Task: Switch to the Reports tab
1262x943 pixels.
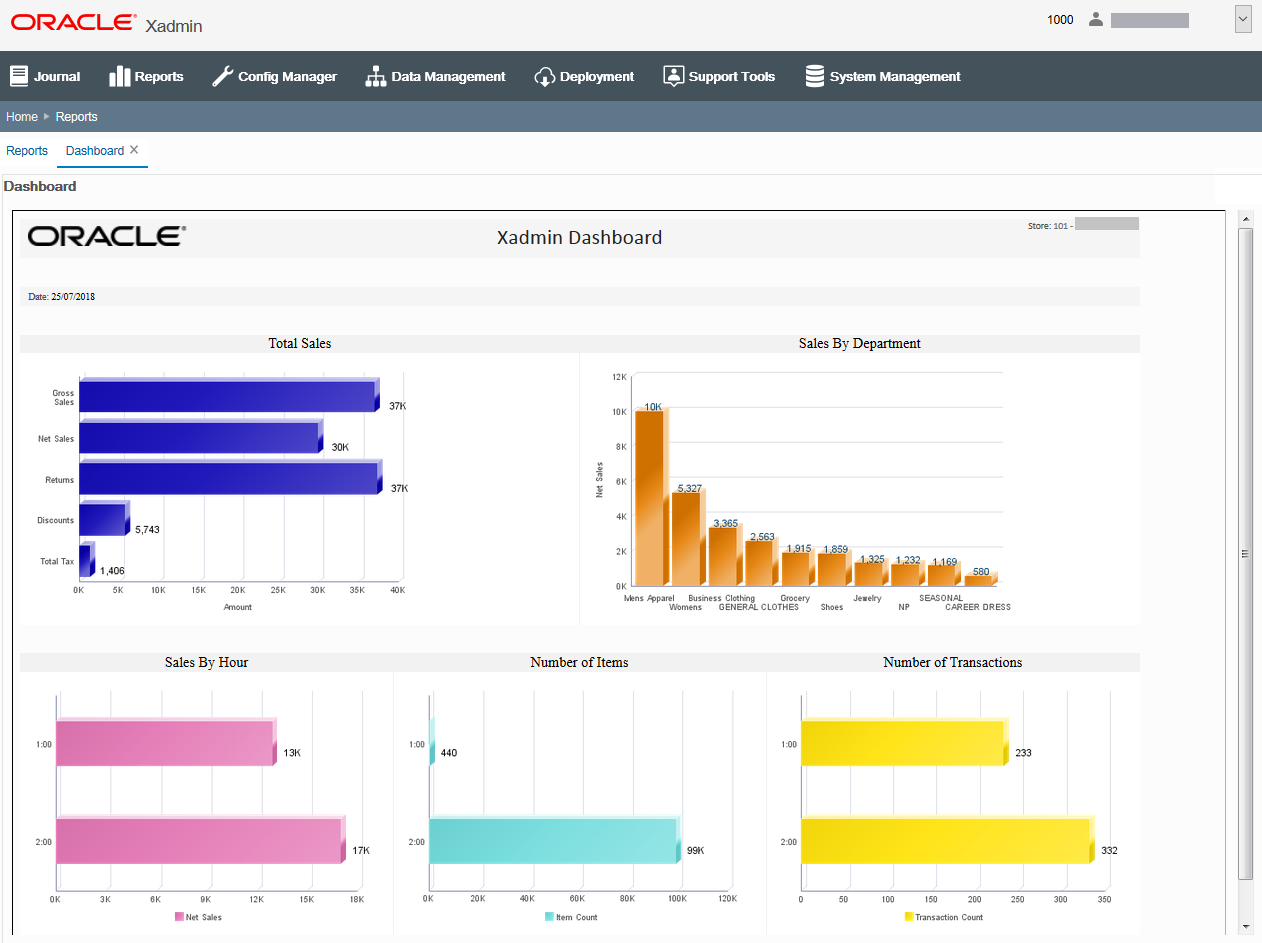Action: tap(26, 150)
